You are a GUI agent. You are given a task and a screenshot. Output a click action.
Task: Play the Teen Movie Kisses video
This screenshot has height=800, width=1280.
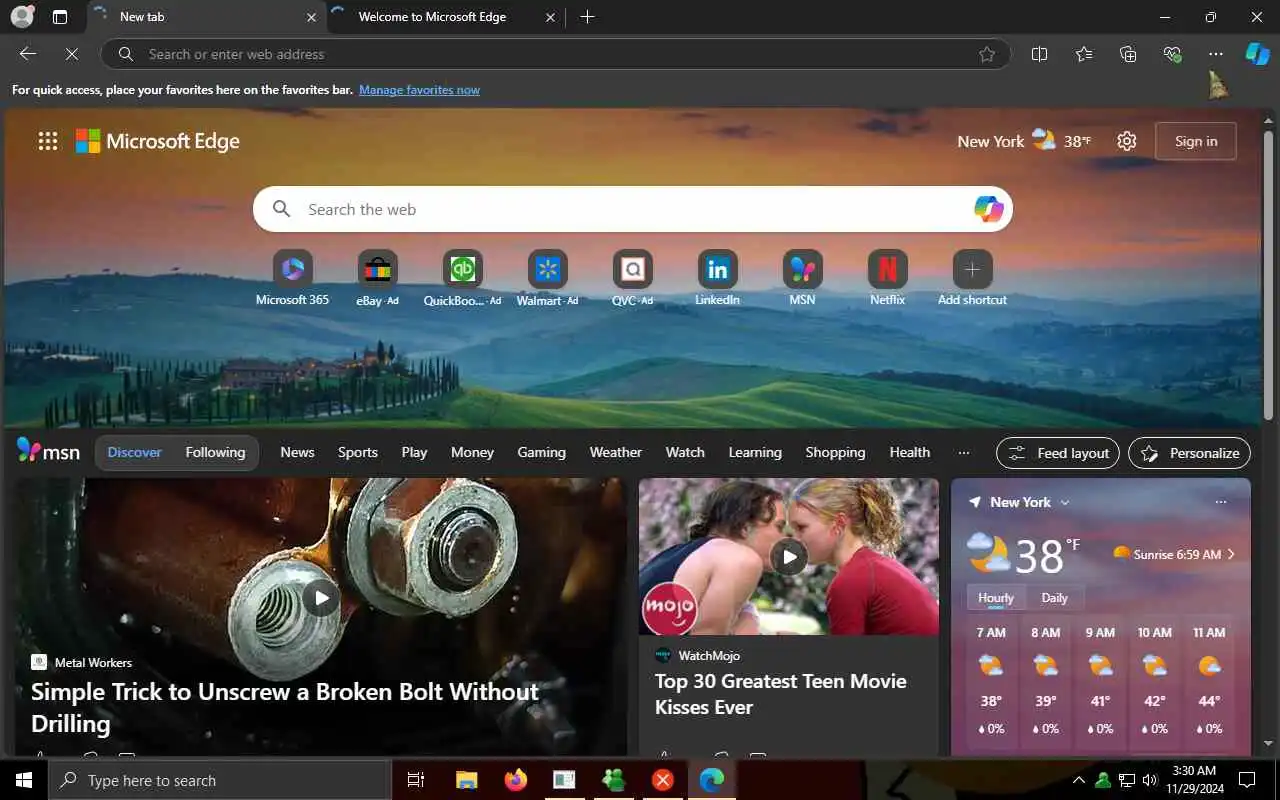point(789,557)
